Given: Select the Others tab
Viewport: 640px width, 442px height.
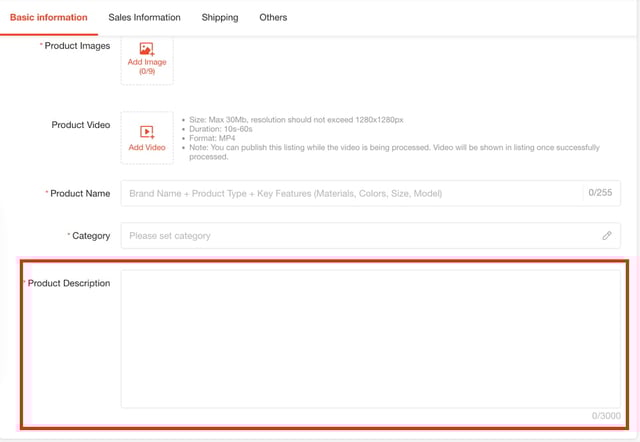Looking at the screenshot, I should tap(273, 17).
